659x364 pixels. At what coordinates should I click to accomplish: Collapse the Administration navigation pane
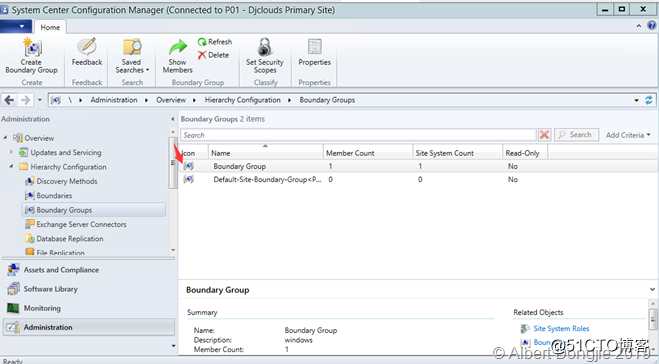(172, 119)
